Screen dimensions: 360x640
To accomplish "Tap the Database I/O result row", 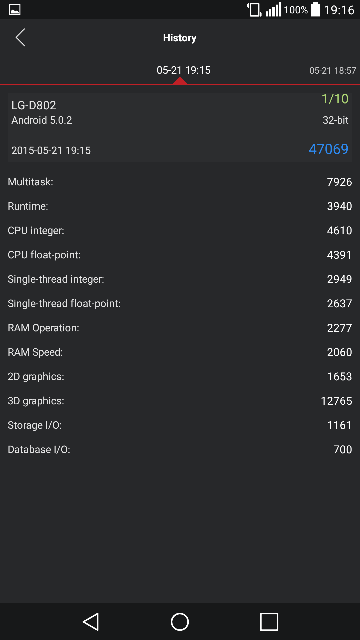I will tap(180, 449).
